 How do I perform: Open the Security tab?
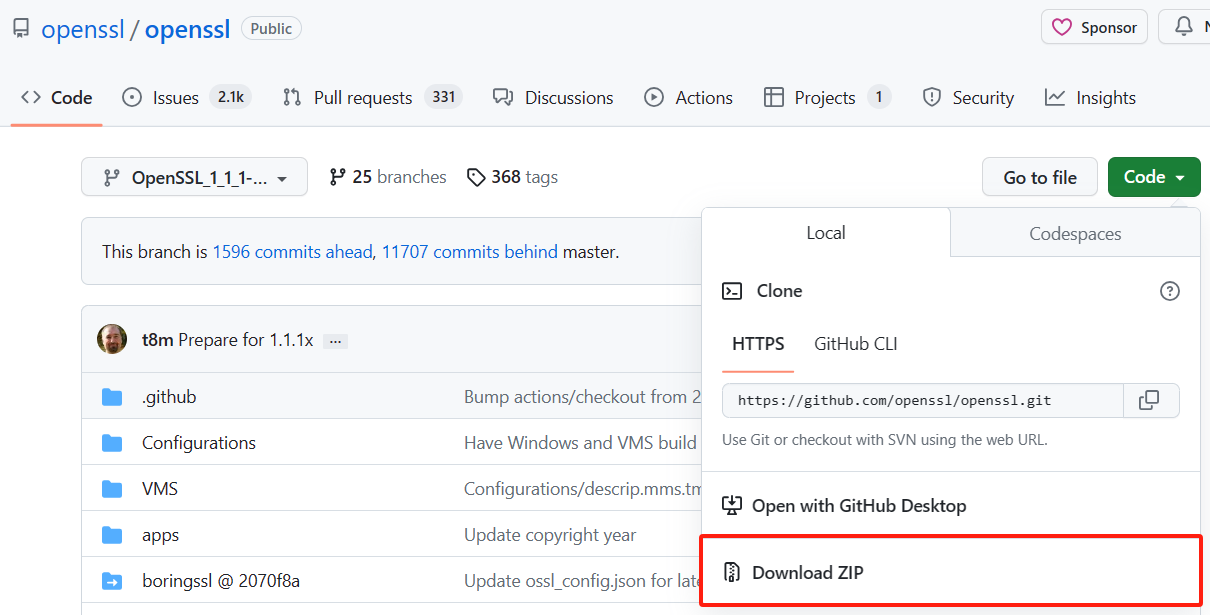point(968,97)
